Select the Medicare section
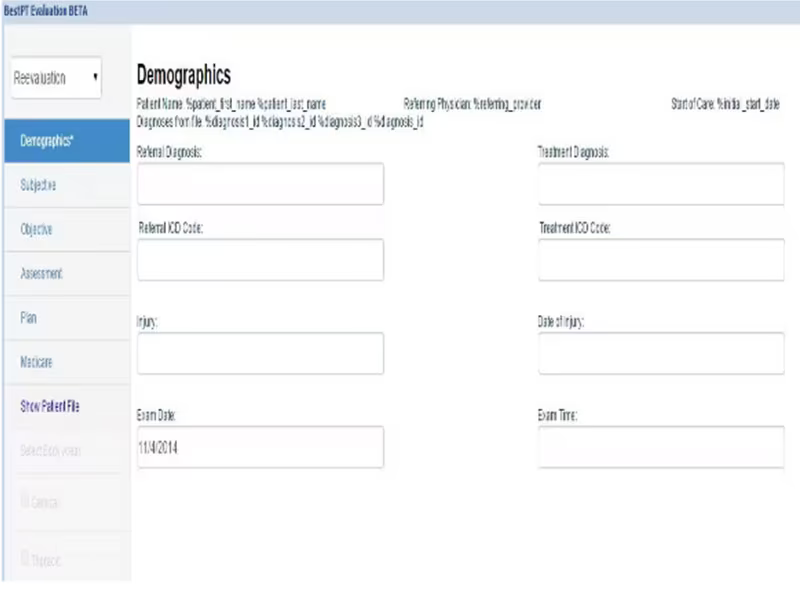 pyautogui.click(x=67, y=362)
